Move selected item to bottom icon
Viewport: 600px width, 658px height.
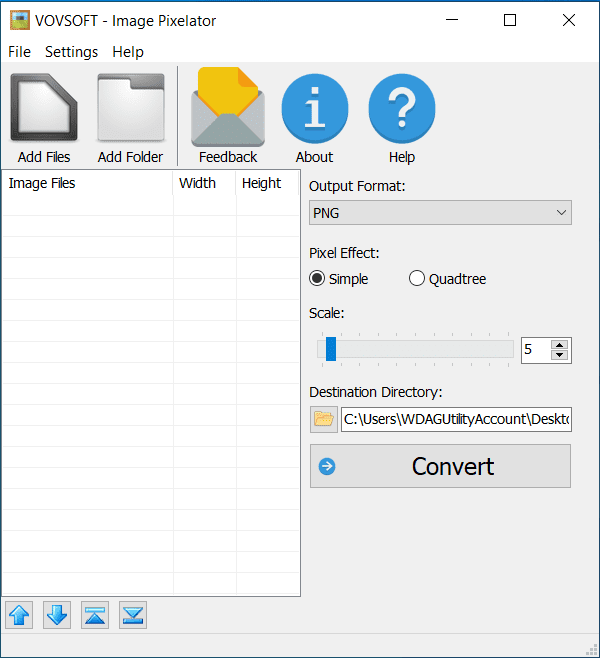pyautogui.click(x=133, y=615)
